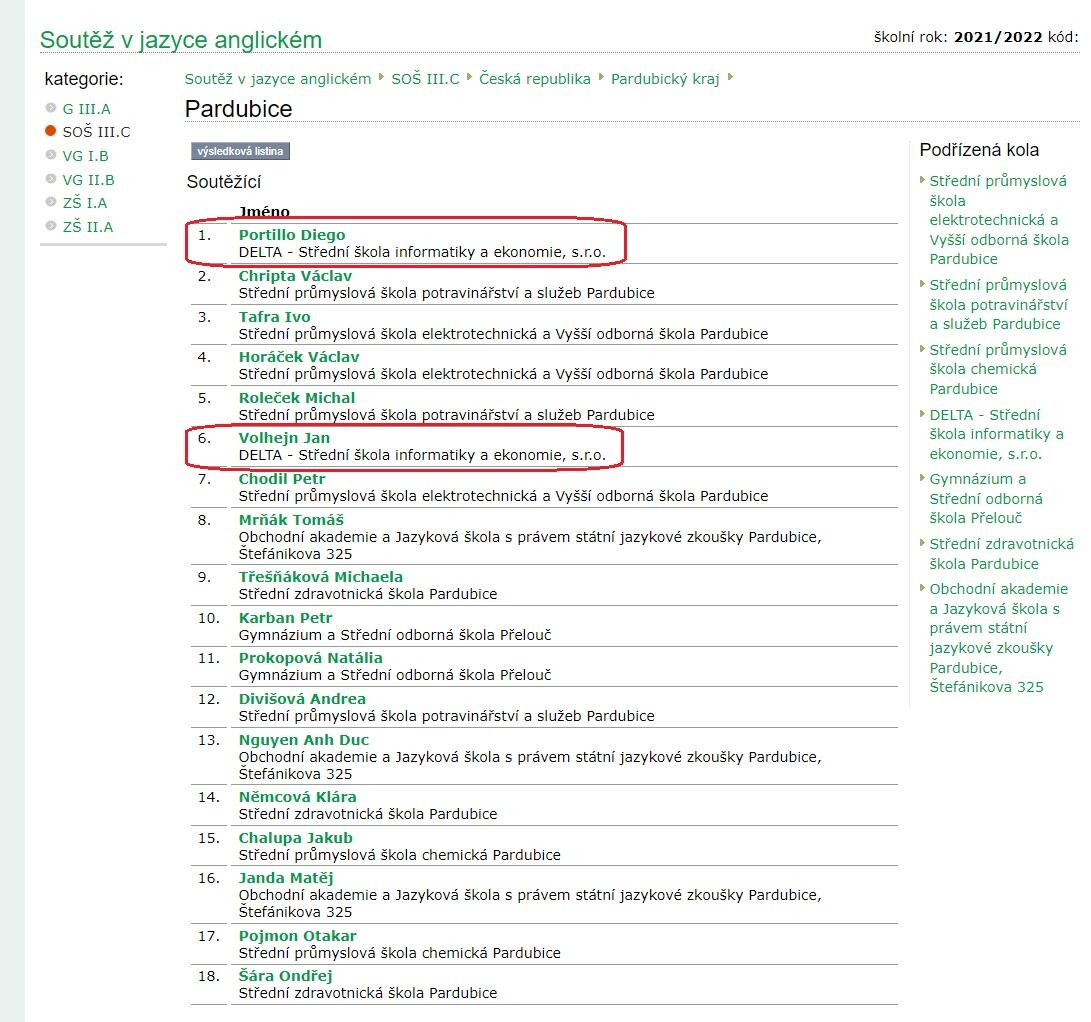Open contestant Šára Ondřej

tap(285, 976)
